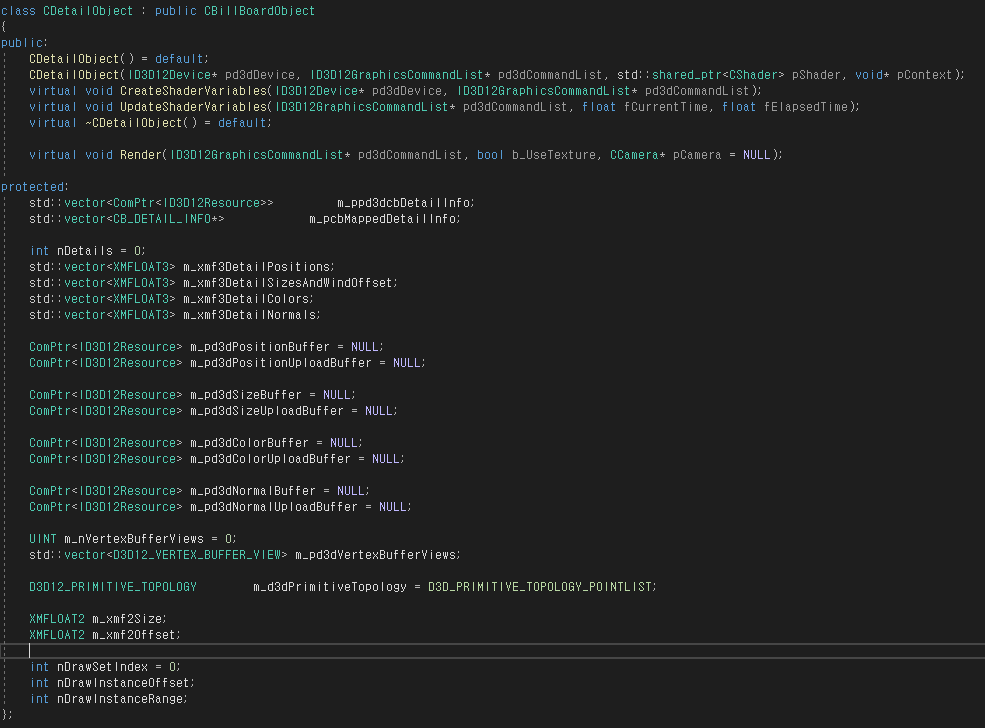985x728 pixels.
Task: Select m_xmf3DetailNormals member
Action: [250, 315]
